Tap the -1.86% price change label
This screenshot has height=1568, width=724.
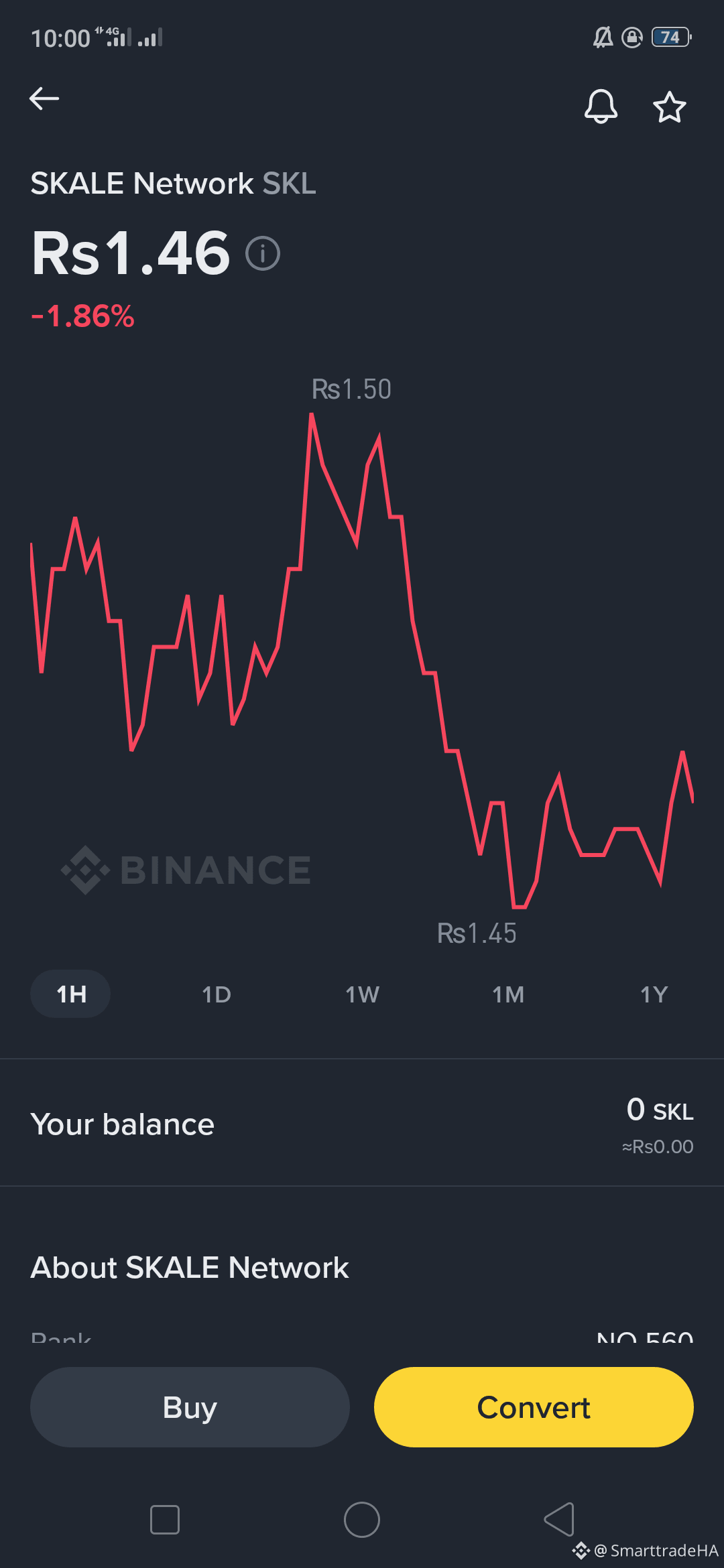pos(82,316)
